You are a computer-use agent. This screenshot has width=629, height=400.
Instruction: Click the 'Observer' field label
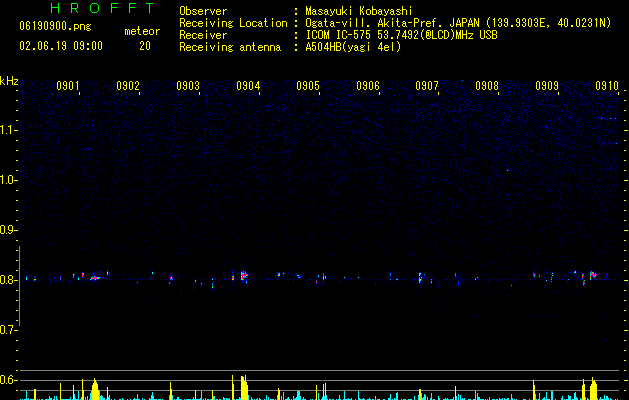203,11
